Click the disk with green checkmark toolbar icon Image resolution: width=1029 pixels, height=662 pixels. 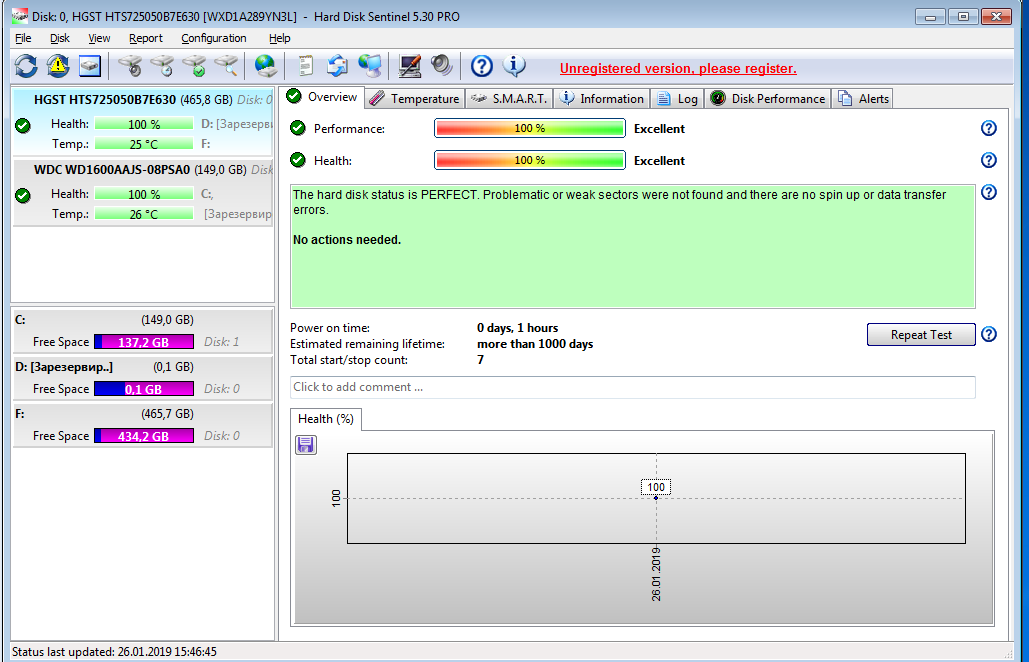(194, 66)
